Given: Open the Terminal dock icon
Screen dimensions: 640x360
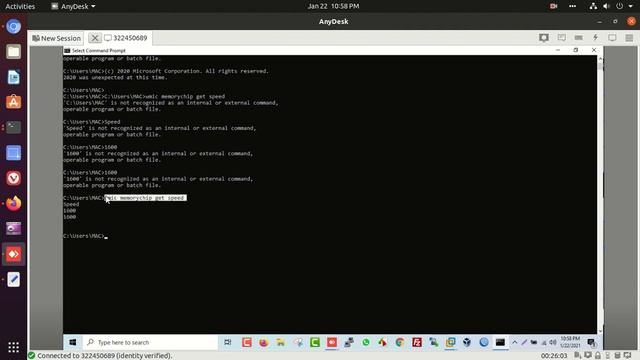Looking at the screenshot, I should coord(13,127).
